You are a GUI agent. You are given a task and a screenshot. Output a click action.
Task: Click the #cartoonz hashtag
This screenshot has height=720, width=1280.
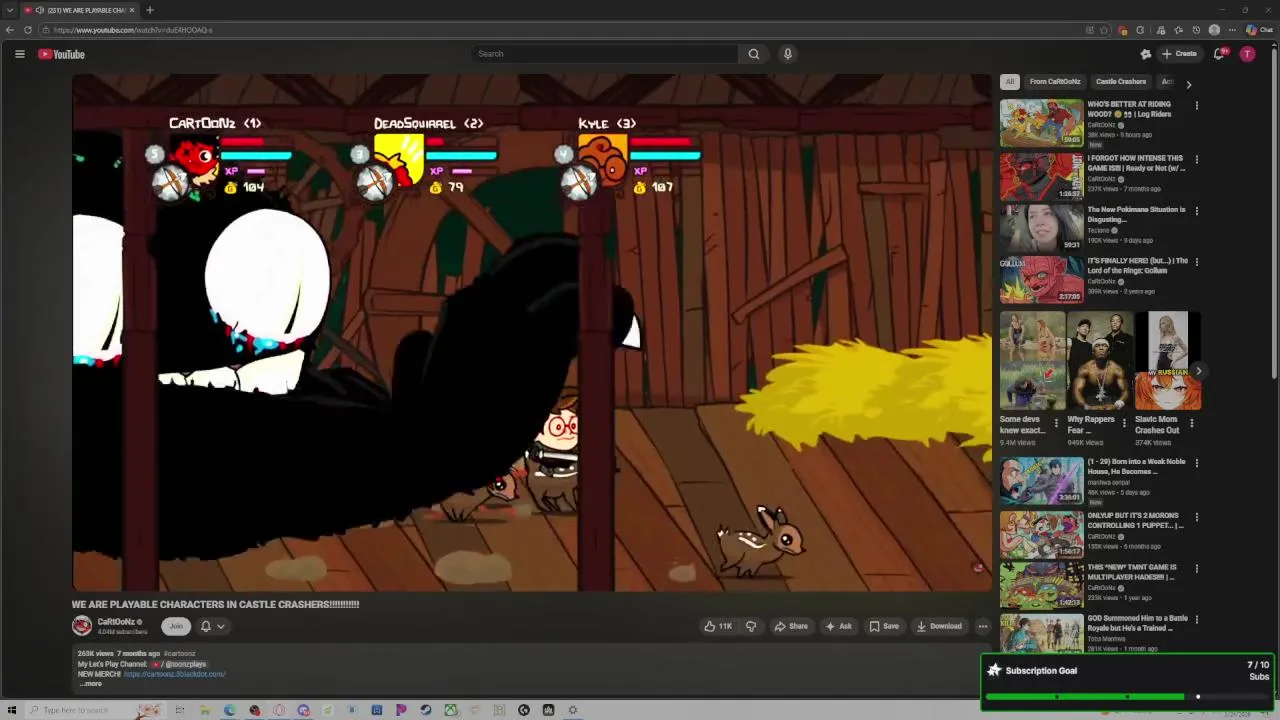click(x=179, y=654)
